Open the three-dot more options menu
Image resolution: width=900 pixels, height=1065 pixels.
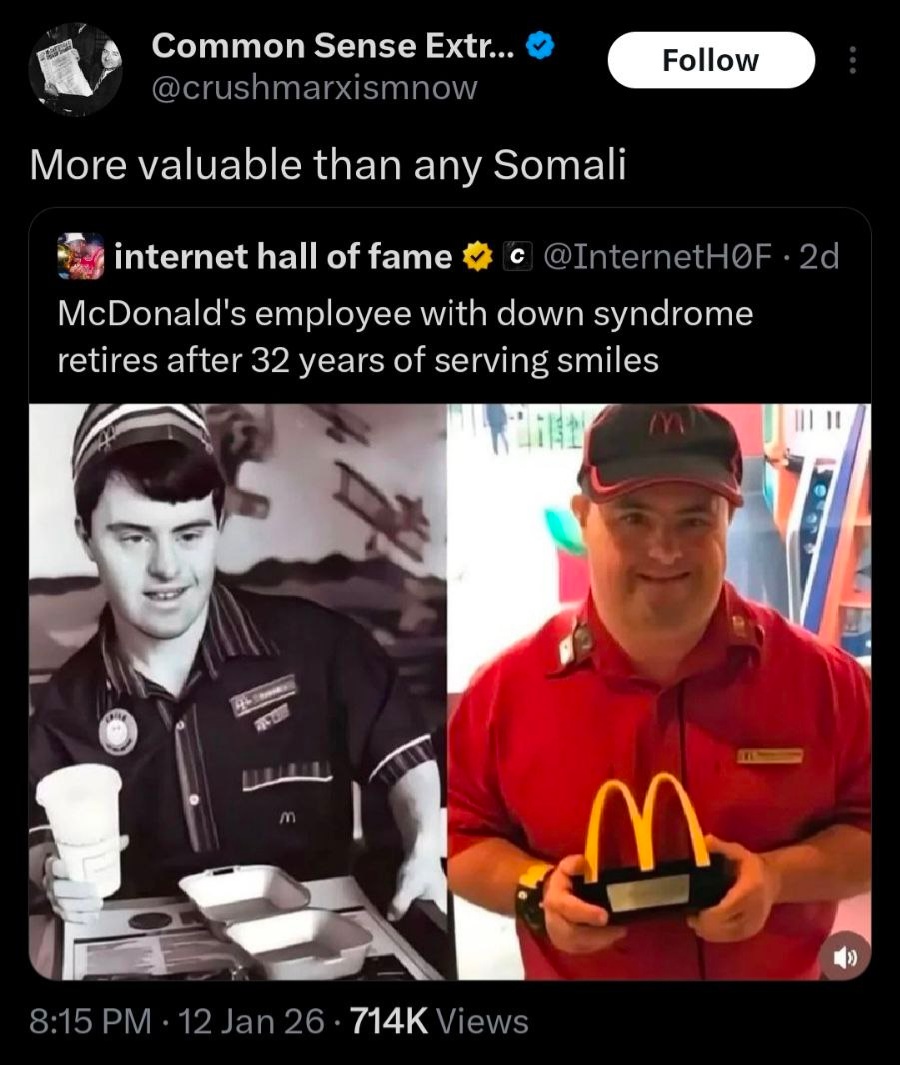pyautogui.click(x=853, y=60)
